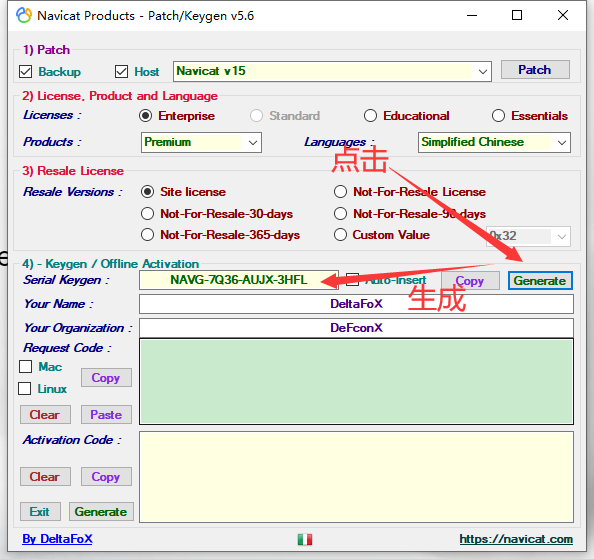Select the Educational license radio
The image size is (594, 559).
tap(370, 116)
